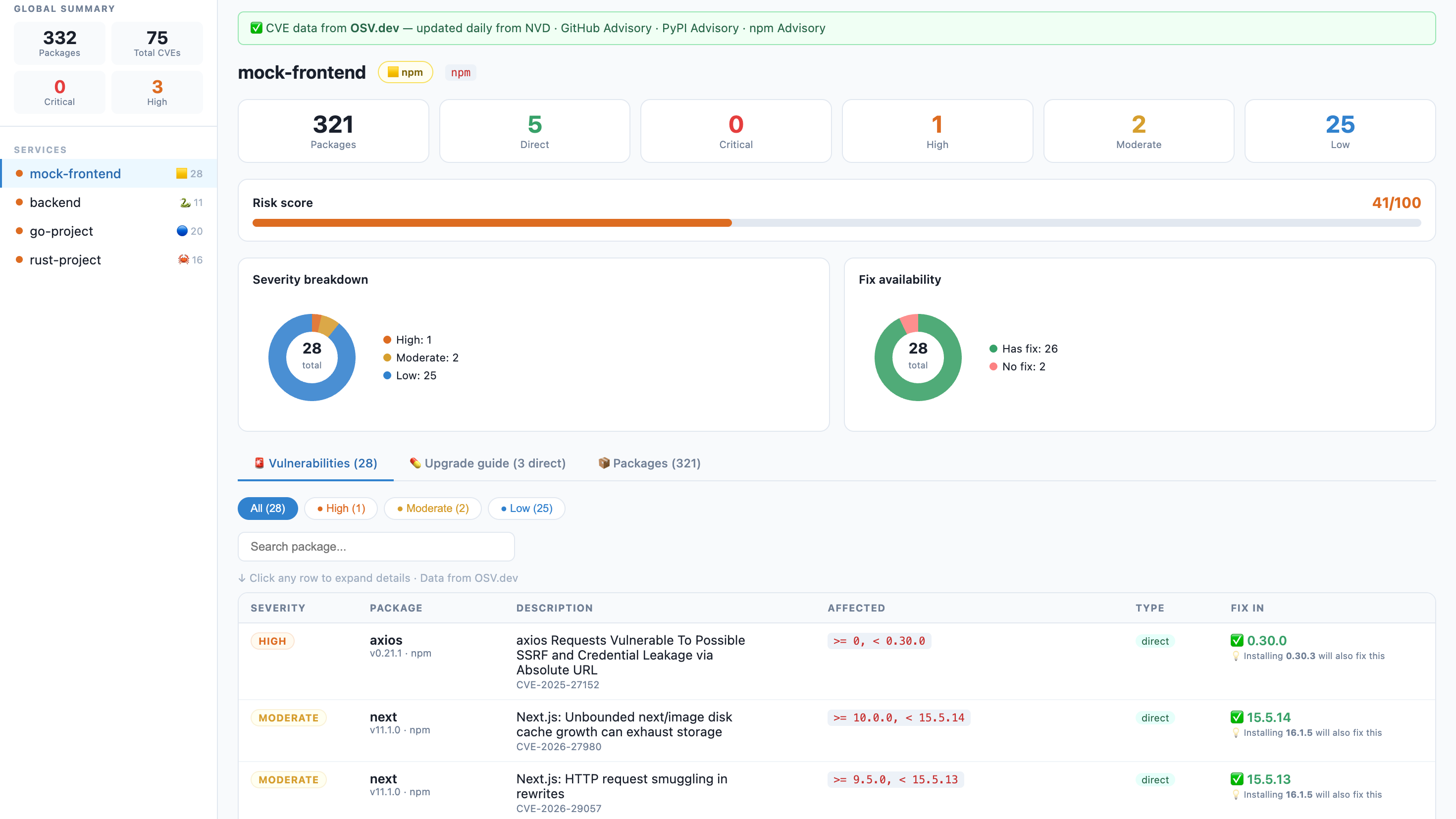Toggle the High (1) severity filter
The image size is (1456, 819).
340,508
